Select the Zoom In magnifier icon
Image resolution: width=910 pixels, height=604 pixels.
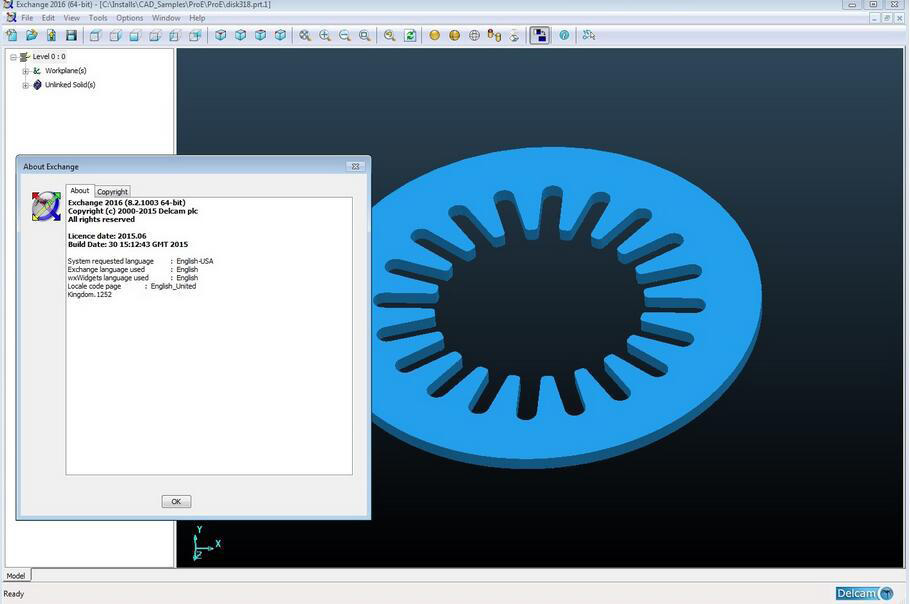coord(324,35)
